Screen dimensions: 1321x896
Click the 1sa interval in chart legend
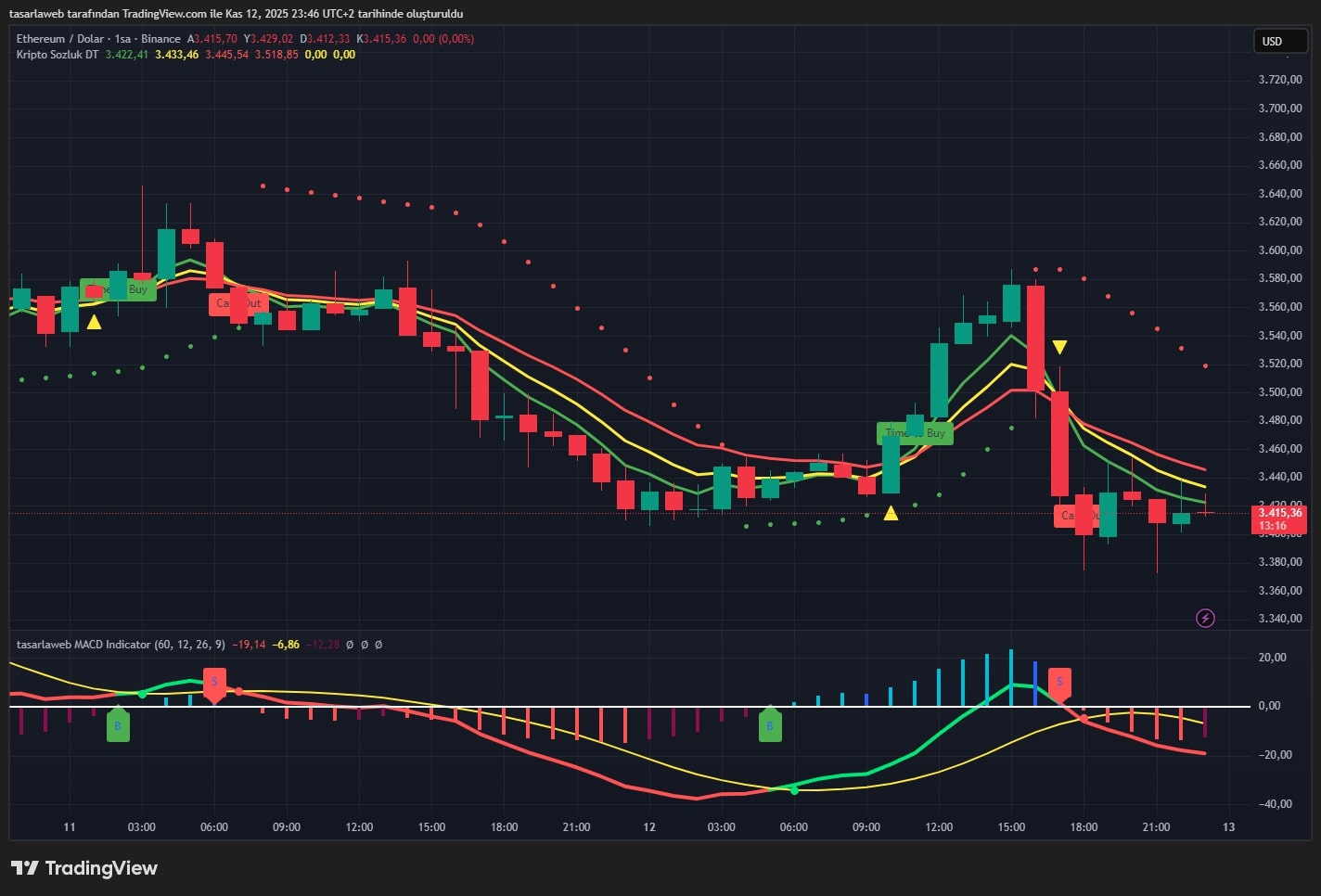tap(122, 39)
